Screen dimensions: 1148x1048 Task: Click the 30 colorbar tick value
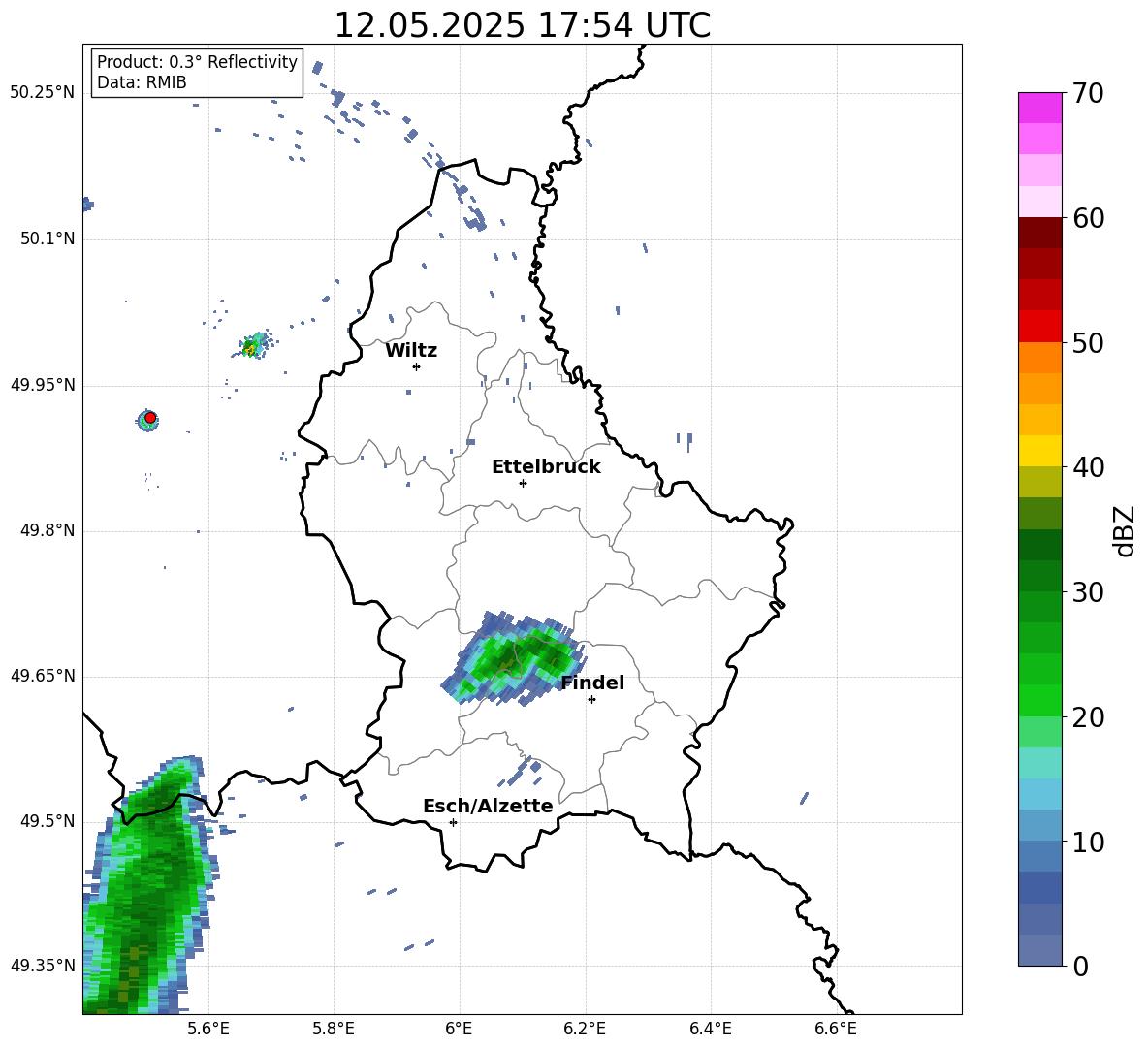[x=1088, y=592]
